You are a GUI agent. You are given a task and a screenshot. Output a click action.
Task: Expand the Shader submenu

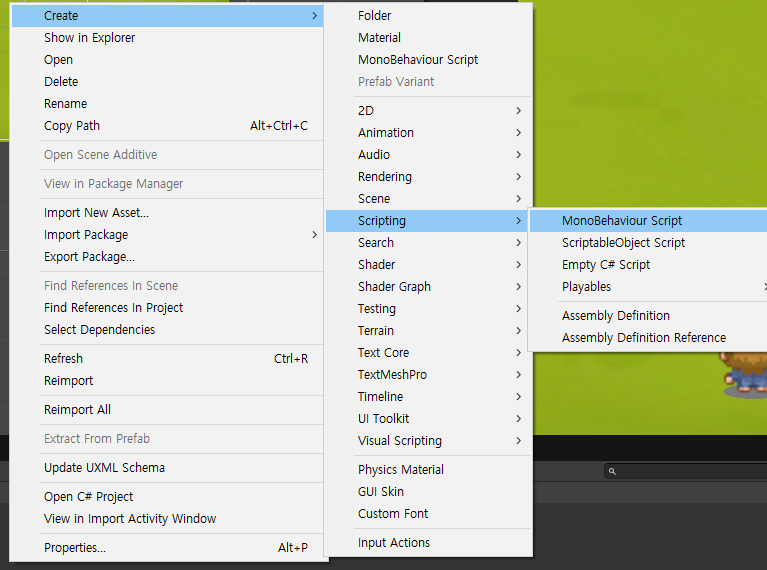click(x=429, y=265)
